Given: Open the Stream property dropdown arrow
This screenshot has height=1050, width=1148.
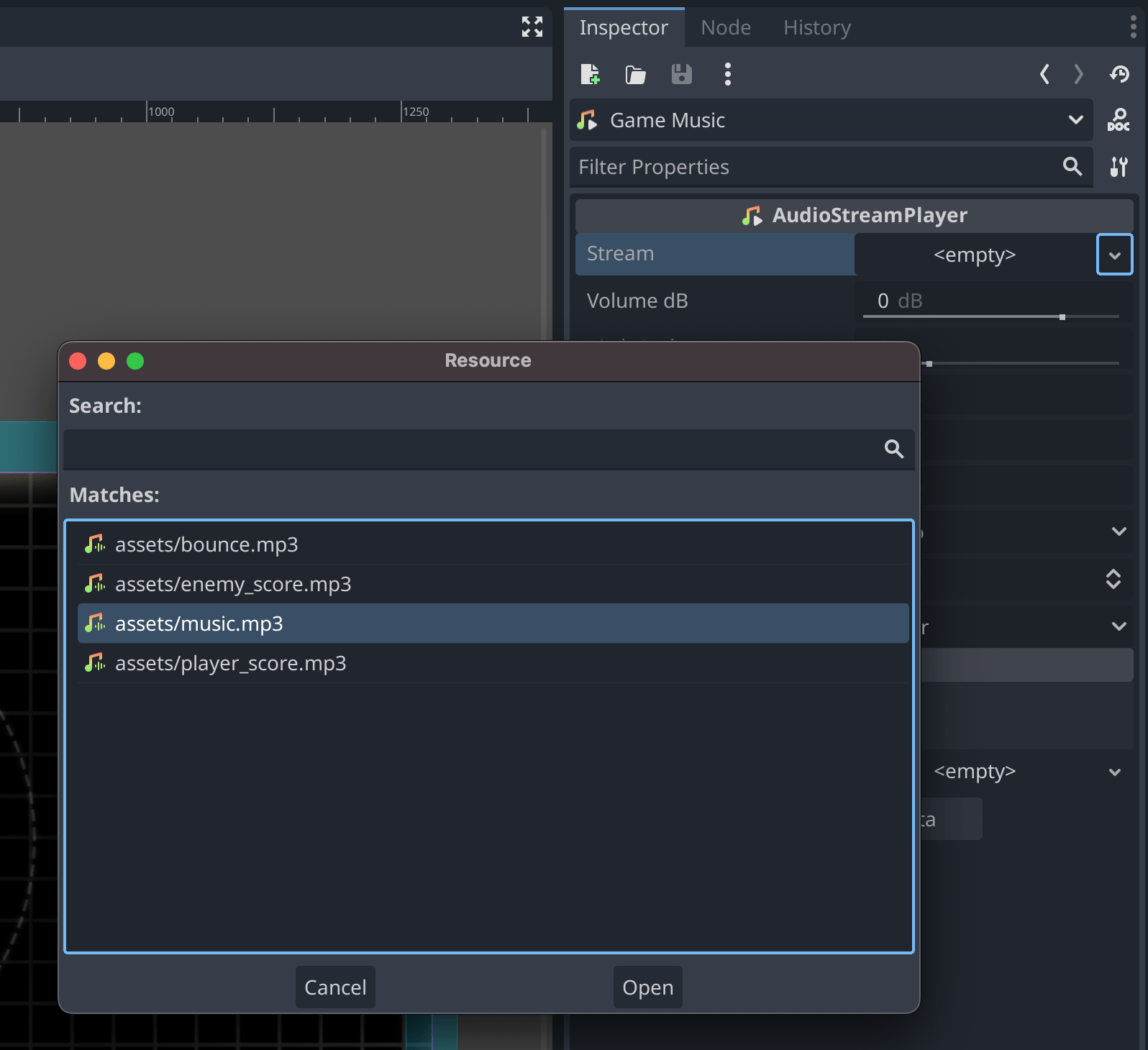Looking at the screenshot, I should 1114,255.
